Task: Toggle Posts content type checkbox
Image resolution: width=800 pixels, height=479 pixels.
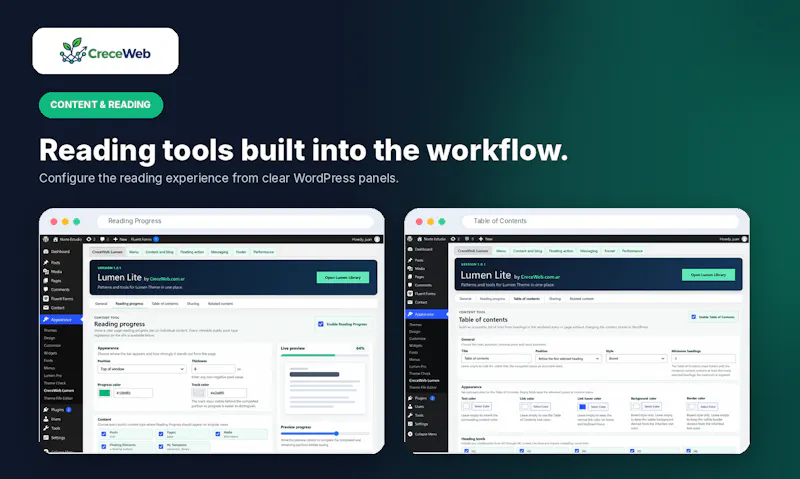Action: (x=104, y=434)
